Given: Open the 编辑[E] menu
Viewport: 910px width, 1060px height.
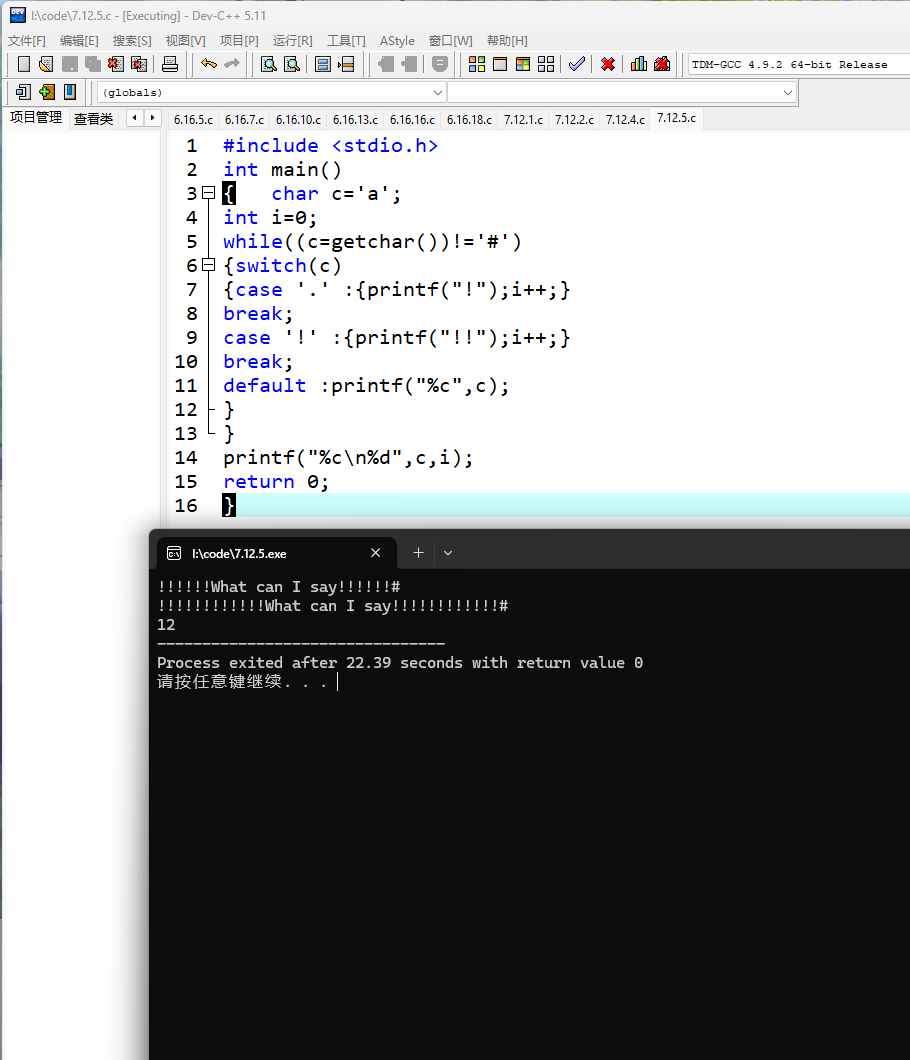Looking at the screenshot, I should [79, 41].
